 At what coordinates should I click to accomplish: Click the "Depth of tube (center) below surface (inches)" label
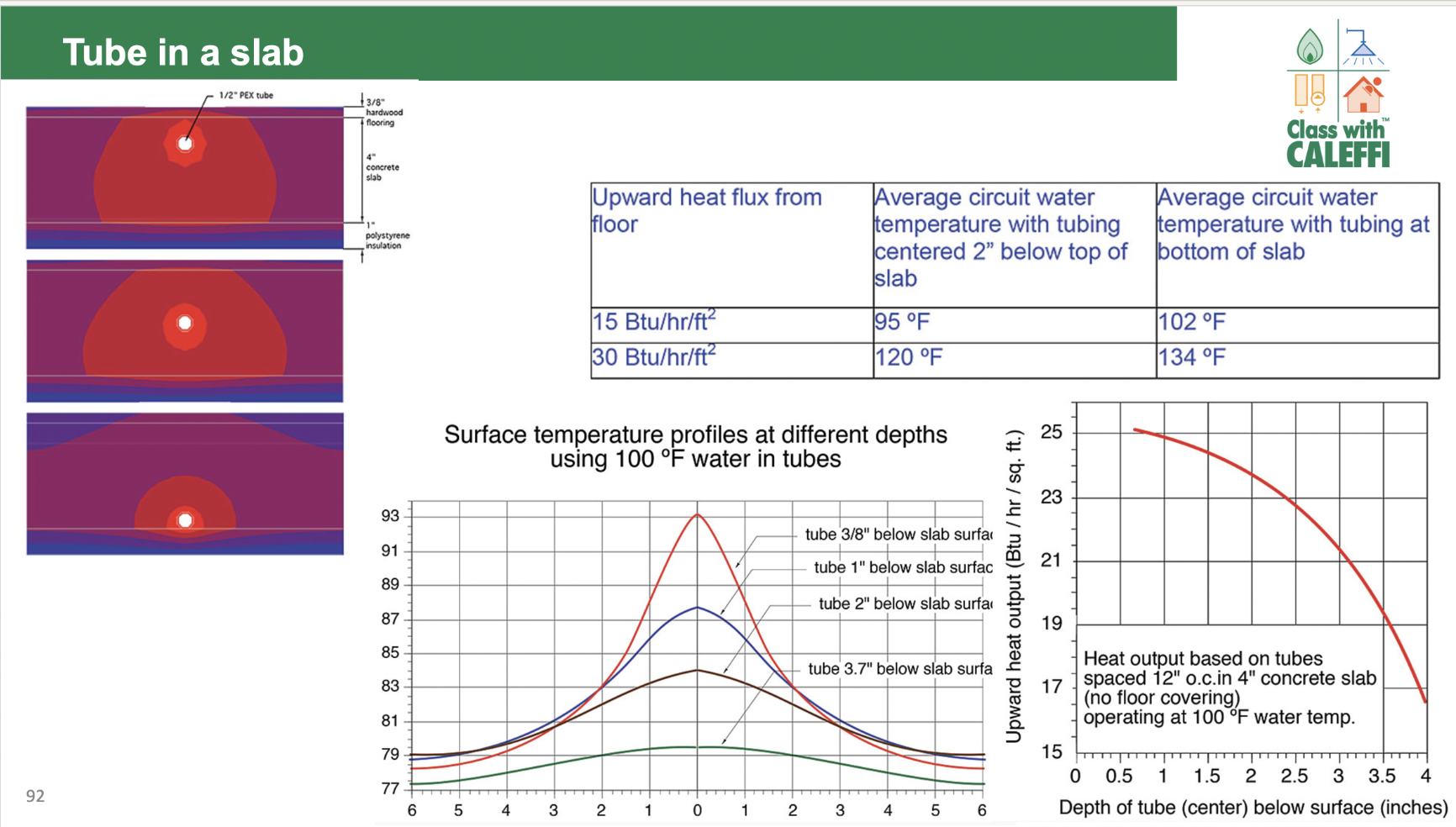(x=1253, y=808)
